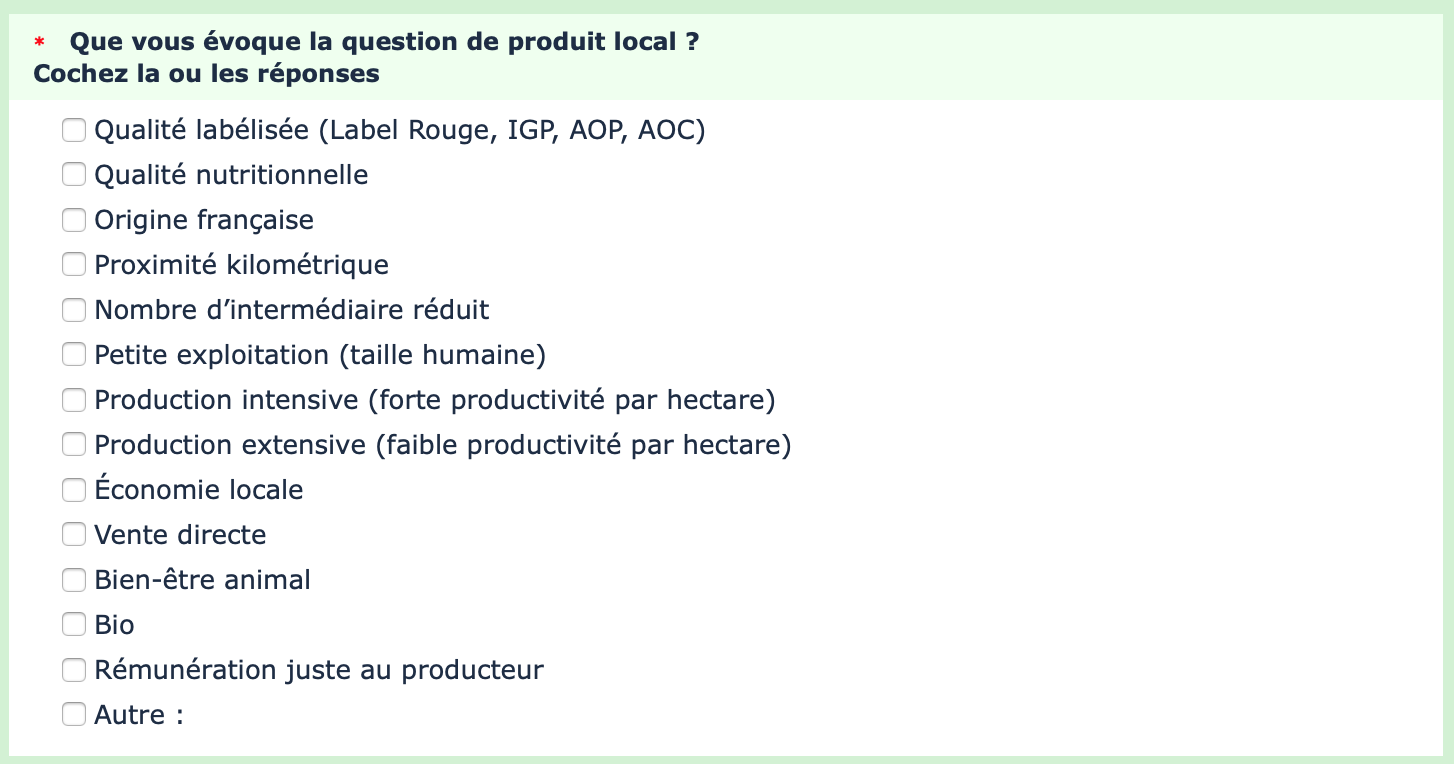
Task: Enable the 'Proximité kilométrique' checkbox
Action: click(74, 265)
